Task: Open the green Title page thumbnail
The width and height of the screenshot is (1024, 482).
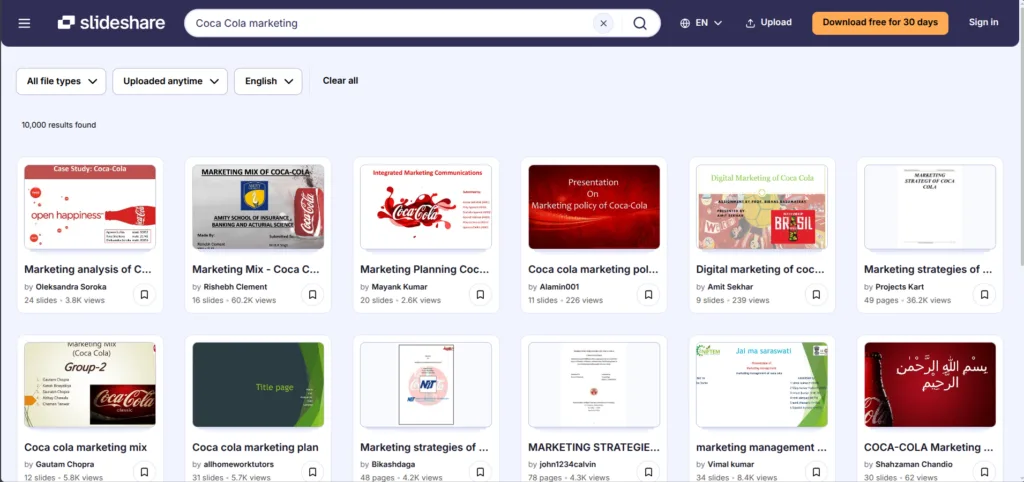Action: tap(258, 385)
